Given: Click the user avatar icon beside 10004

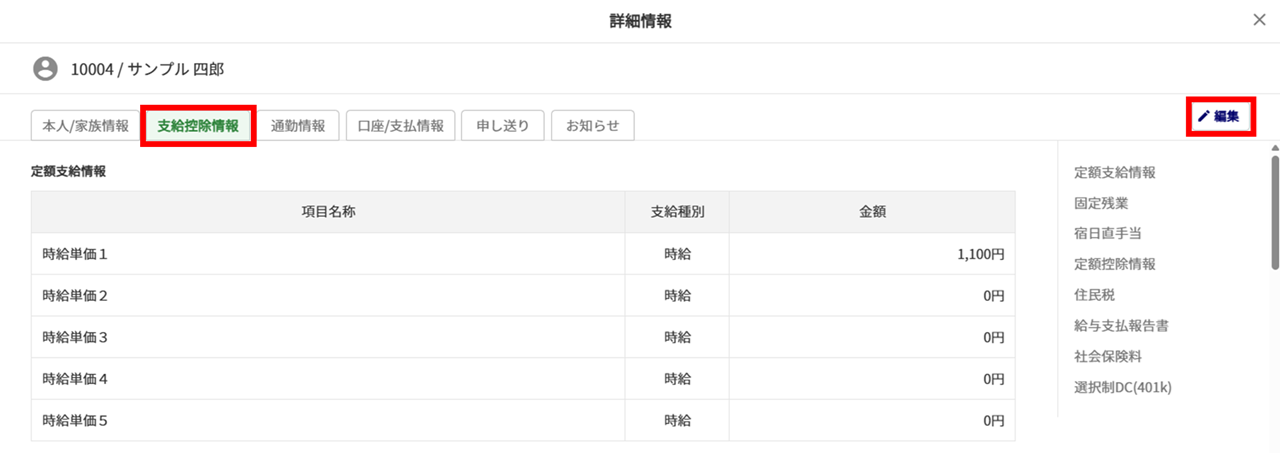Looking at the screenshot, I should (45, 69).
